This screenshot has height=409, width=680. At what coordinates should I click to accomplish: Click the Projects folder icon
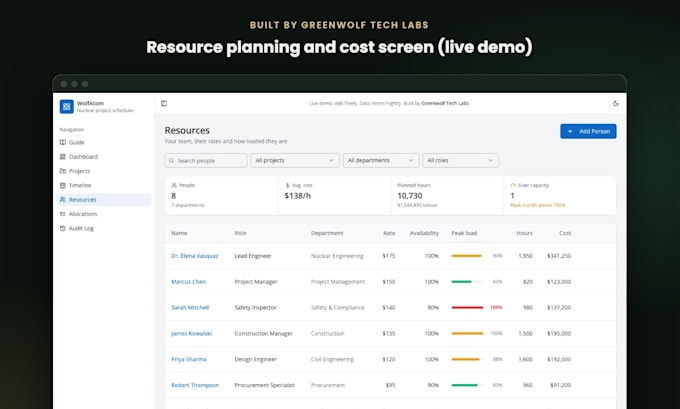pyautogui.click(x=63, y=171)
